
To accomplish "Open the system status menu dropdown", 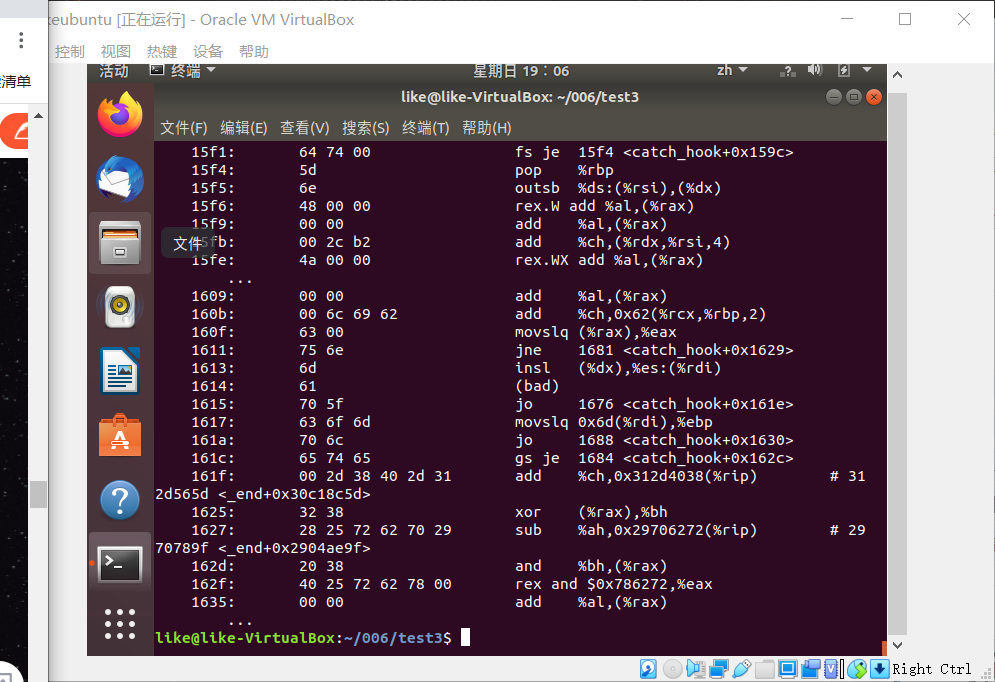I will click(866, 70).
